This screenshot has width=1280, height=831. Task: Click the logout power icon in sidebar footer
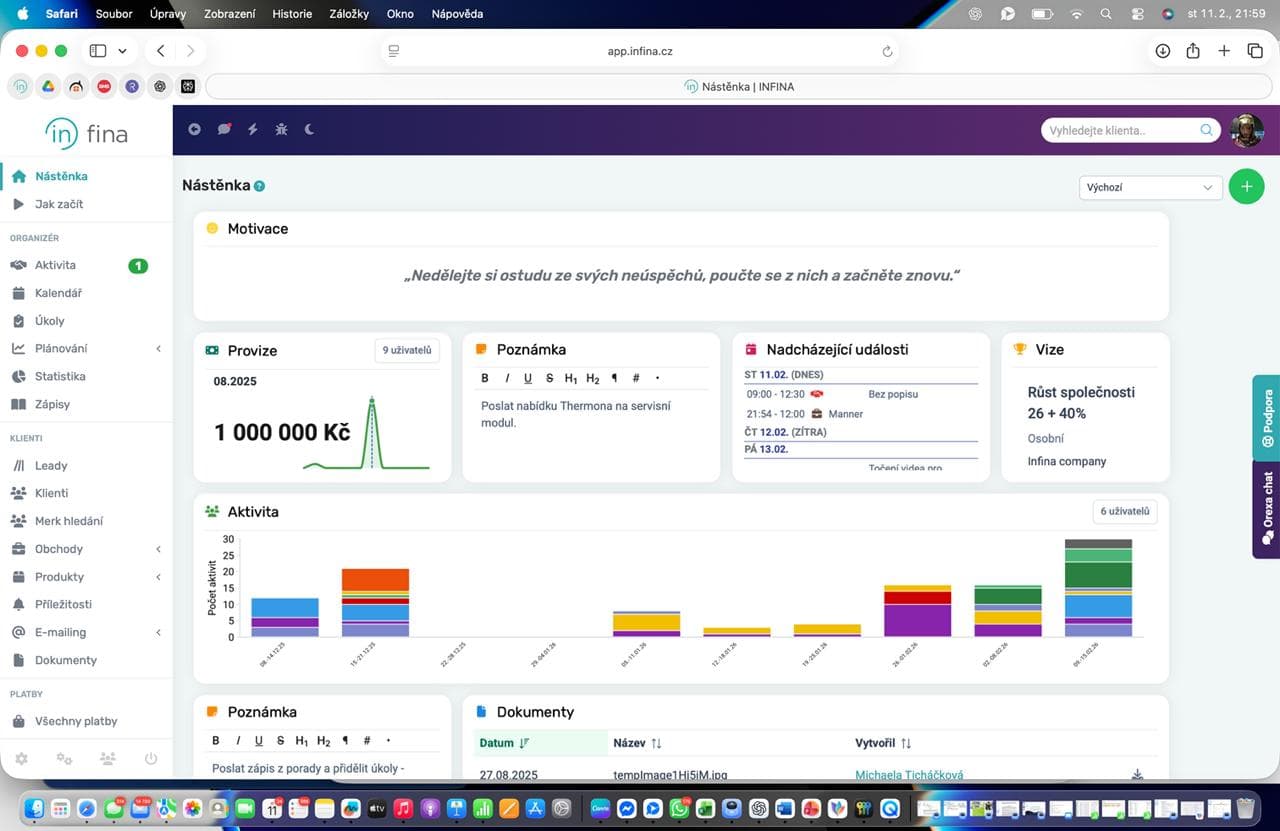150,759
